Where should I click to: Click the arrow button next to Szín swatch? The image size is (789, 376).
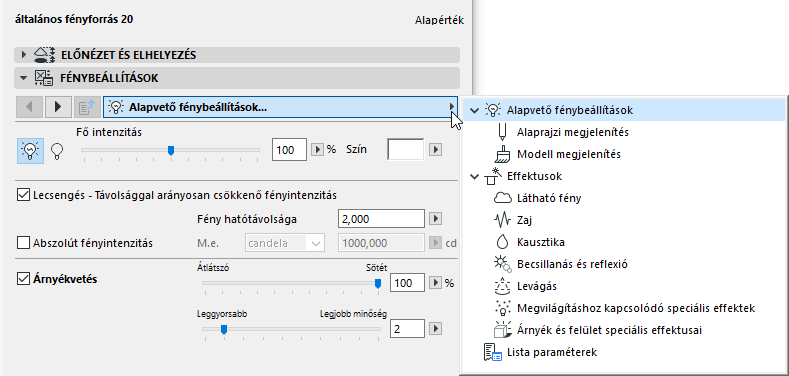coord(437,150)
